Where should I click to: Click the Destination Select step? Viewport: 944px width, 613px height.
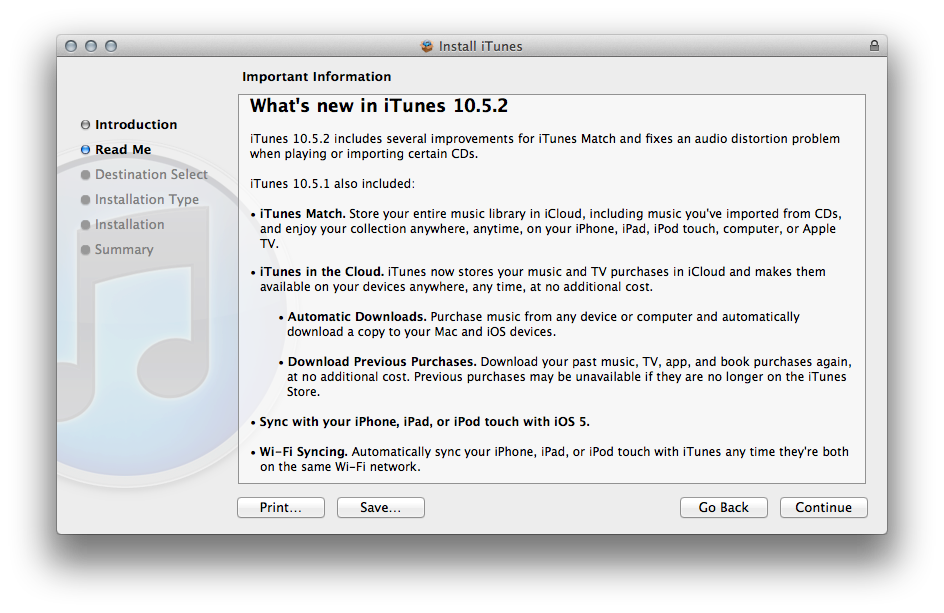point(151,175)
